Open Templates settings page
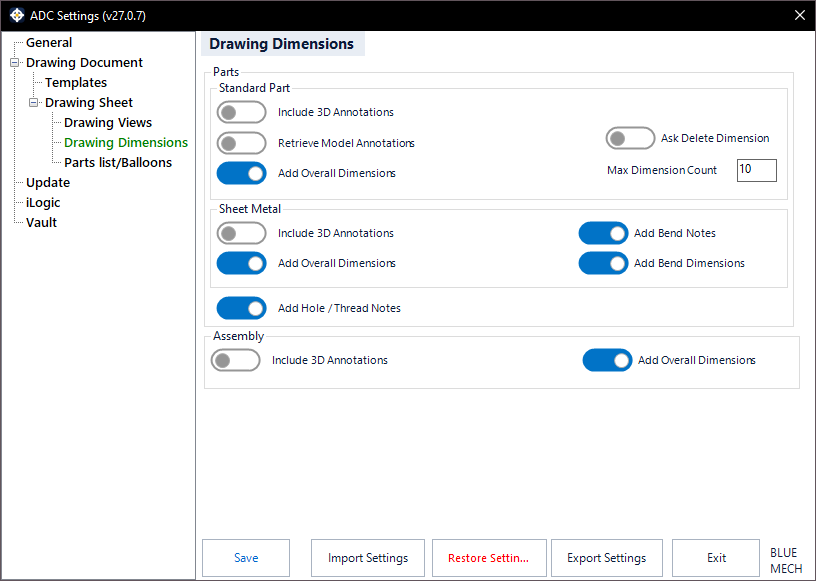Viewport: 816px width, 581px height. 76,83
